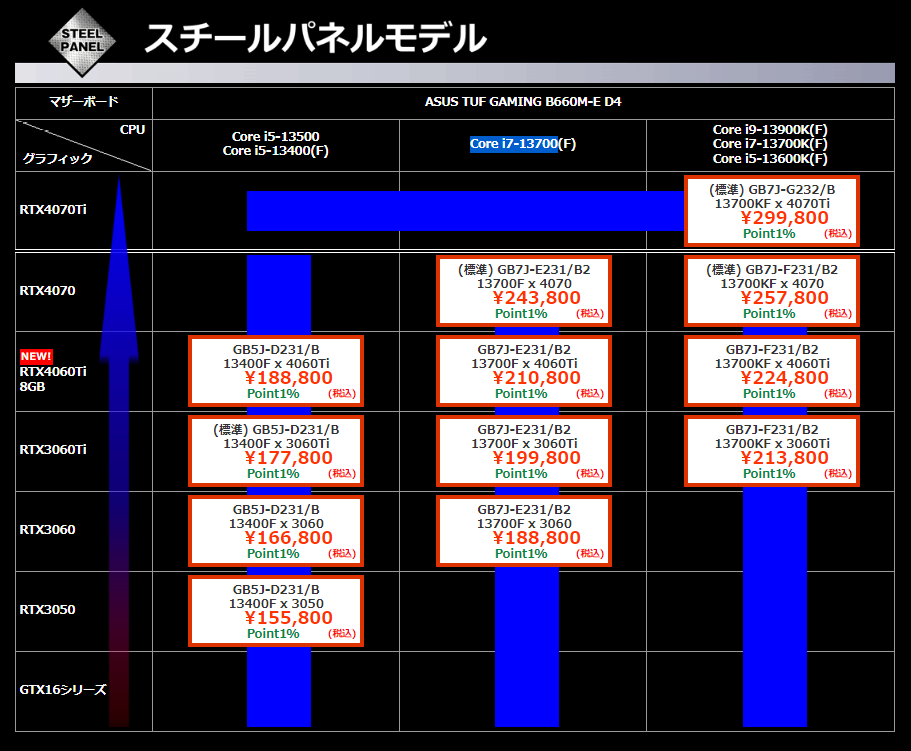Click the GTX16シリーズ row label
Image resolution: width=911 pixels, height=751 pixels.
click(63, 689)
